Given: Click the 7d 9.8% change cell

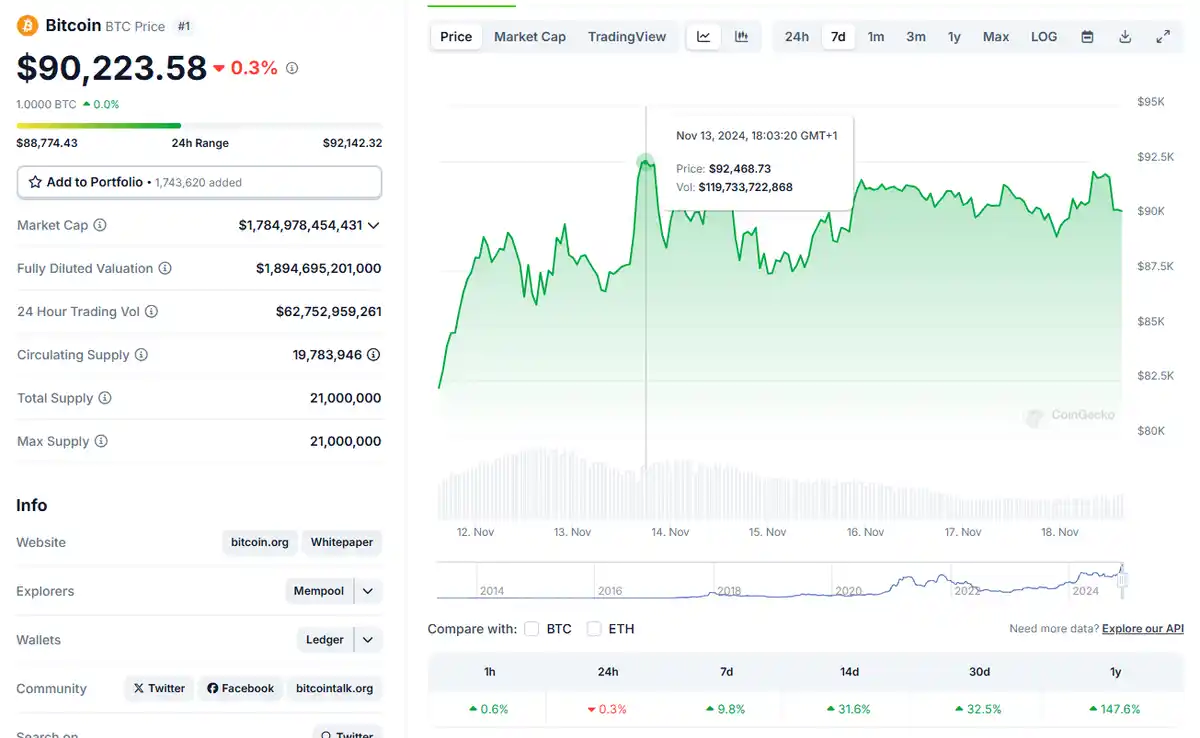Looking at the screenshot, I should [x=727, y=709].
